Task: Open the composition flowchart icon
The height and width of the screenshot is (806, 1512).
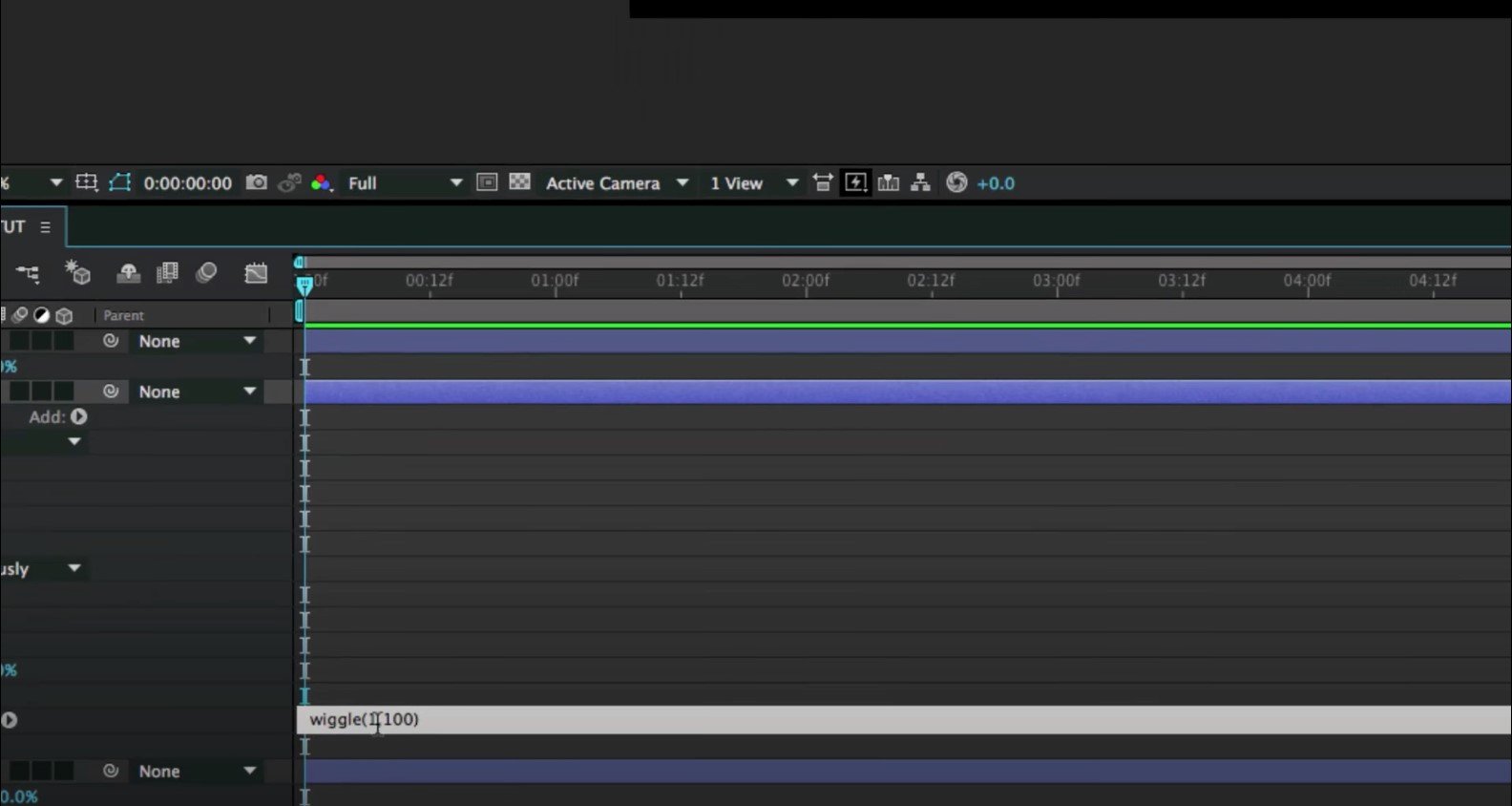Action: 920,182
